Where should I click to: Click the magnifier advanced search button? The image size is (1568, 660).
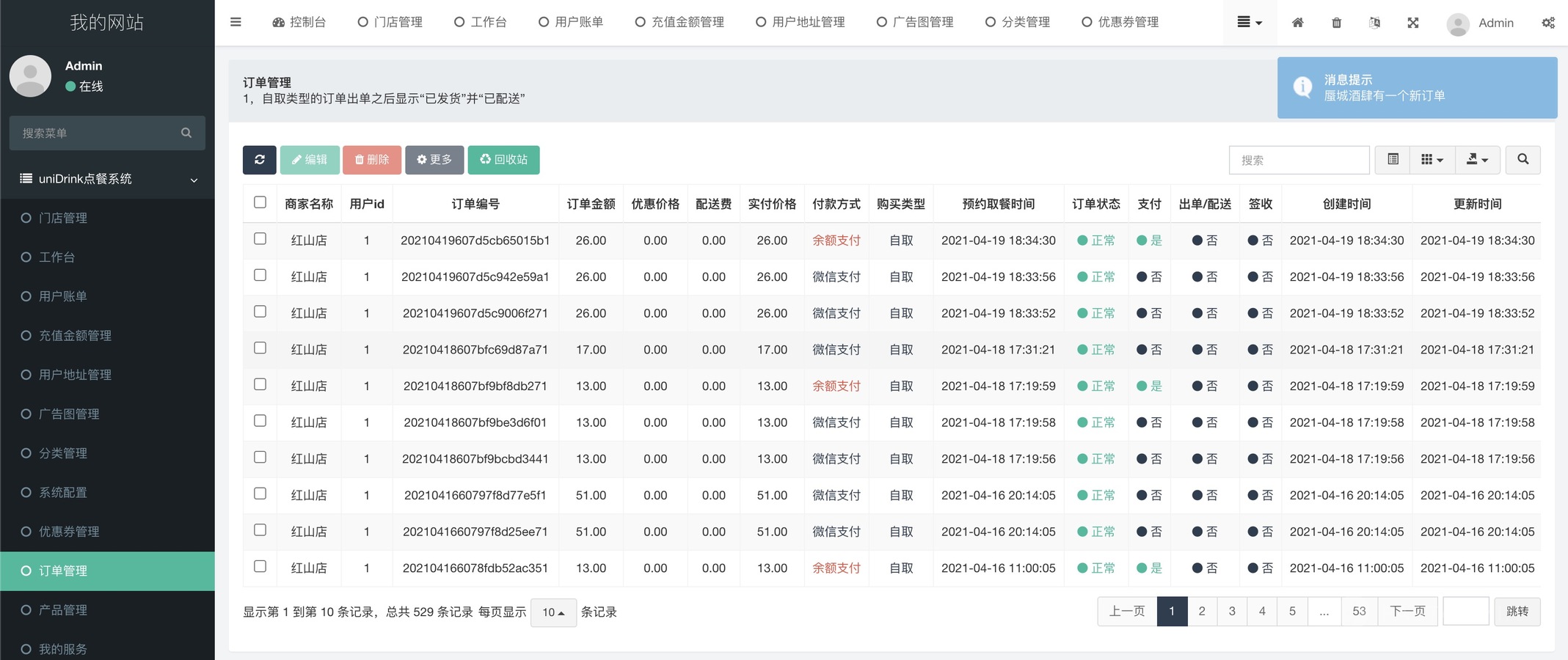[x=1523, y=160]
